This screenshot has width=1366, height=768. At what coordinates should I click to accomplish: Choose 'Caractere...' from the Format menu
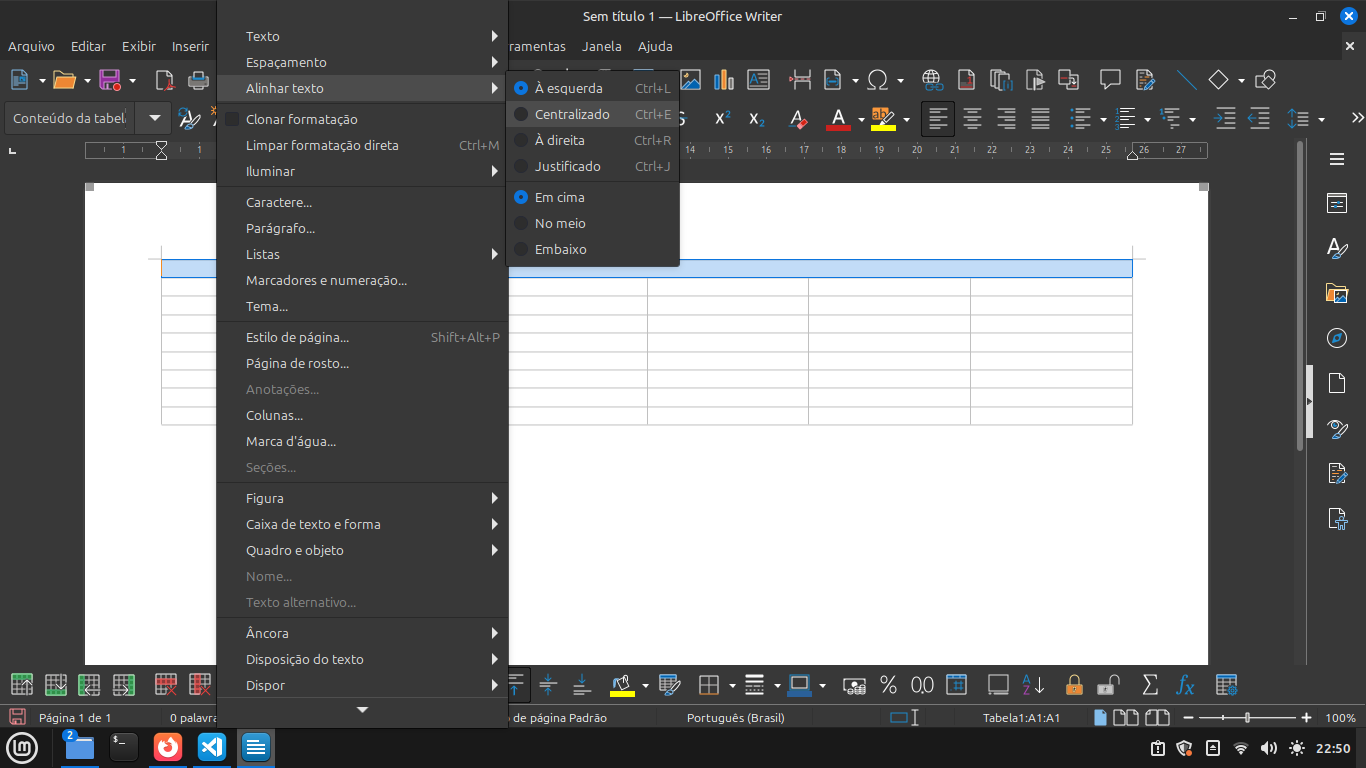tap(362, 202)
